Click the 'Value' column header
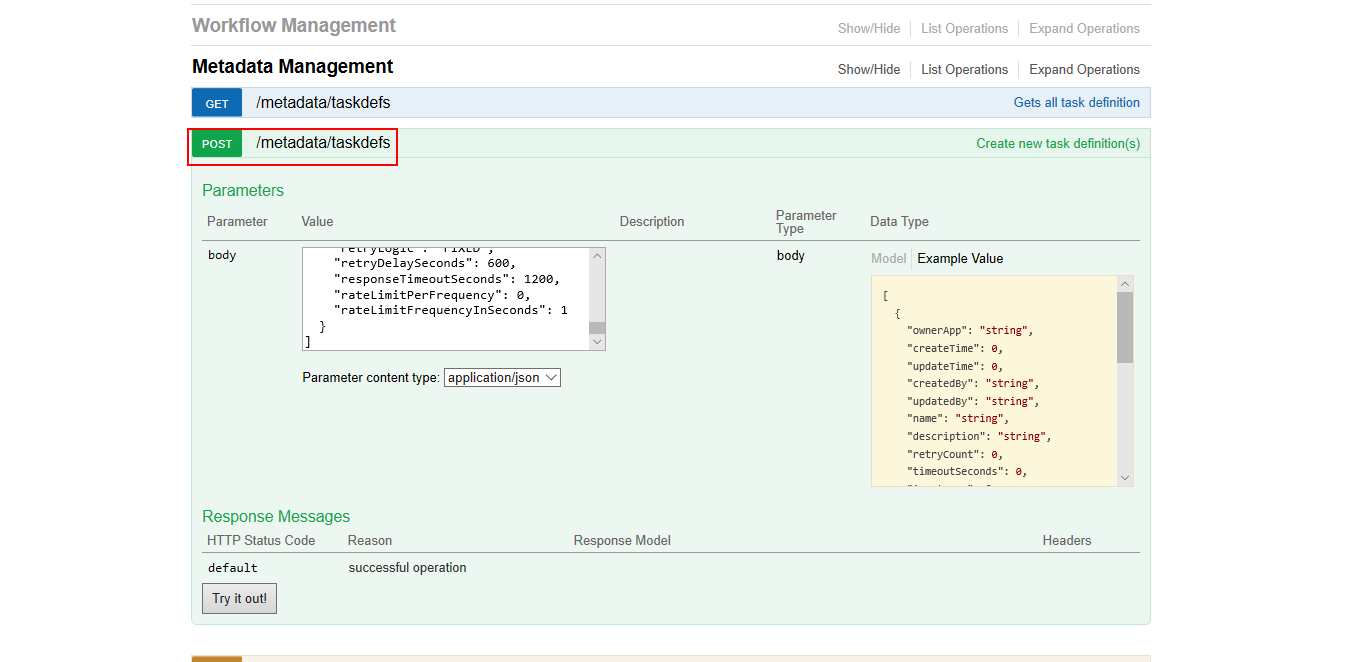 tap(317, 222)
